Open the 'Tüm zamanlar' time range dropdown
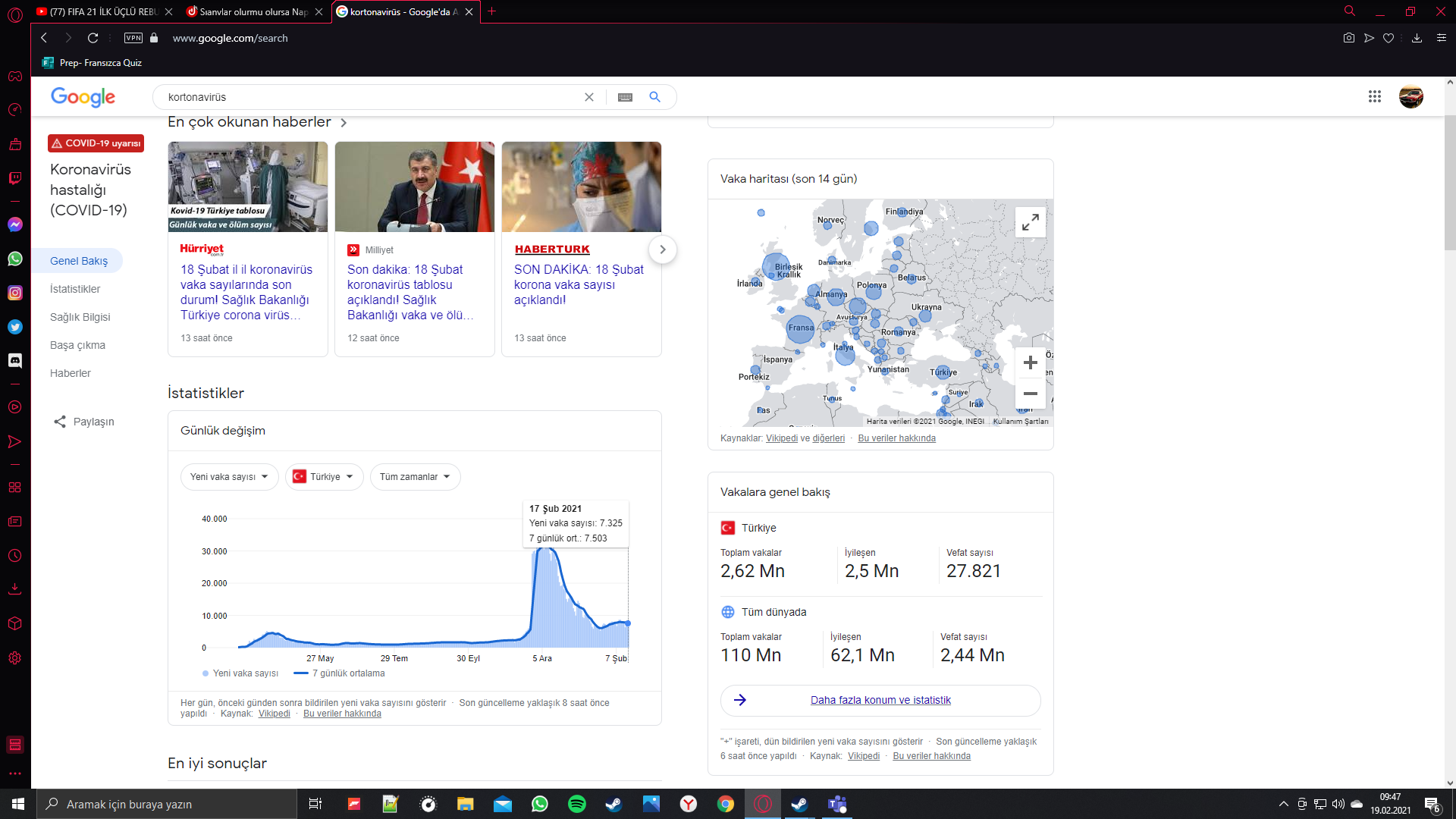The height and width of the screenshot is (819, 1456). [416, 477]
